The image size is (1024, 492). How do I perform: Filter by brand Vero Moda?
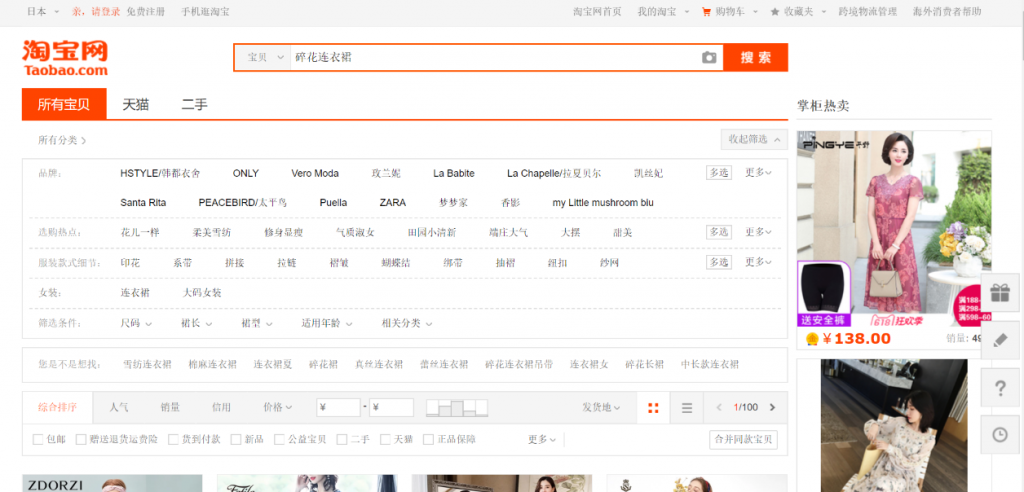tap(315, 173)
